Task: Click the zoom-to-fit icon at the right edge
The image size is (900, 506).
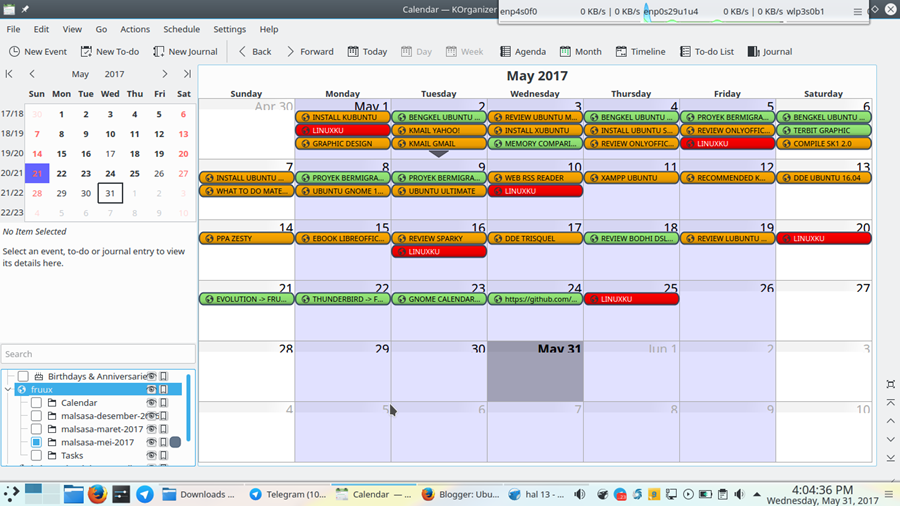Action: 890,384
